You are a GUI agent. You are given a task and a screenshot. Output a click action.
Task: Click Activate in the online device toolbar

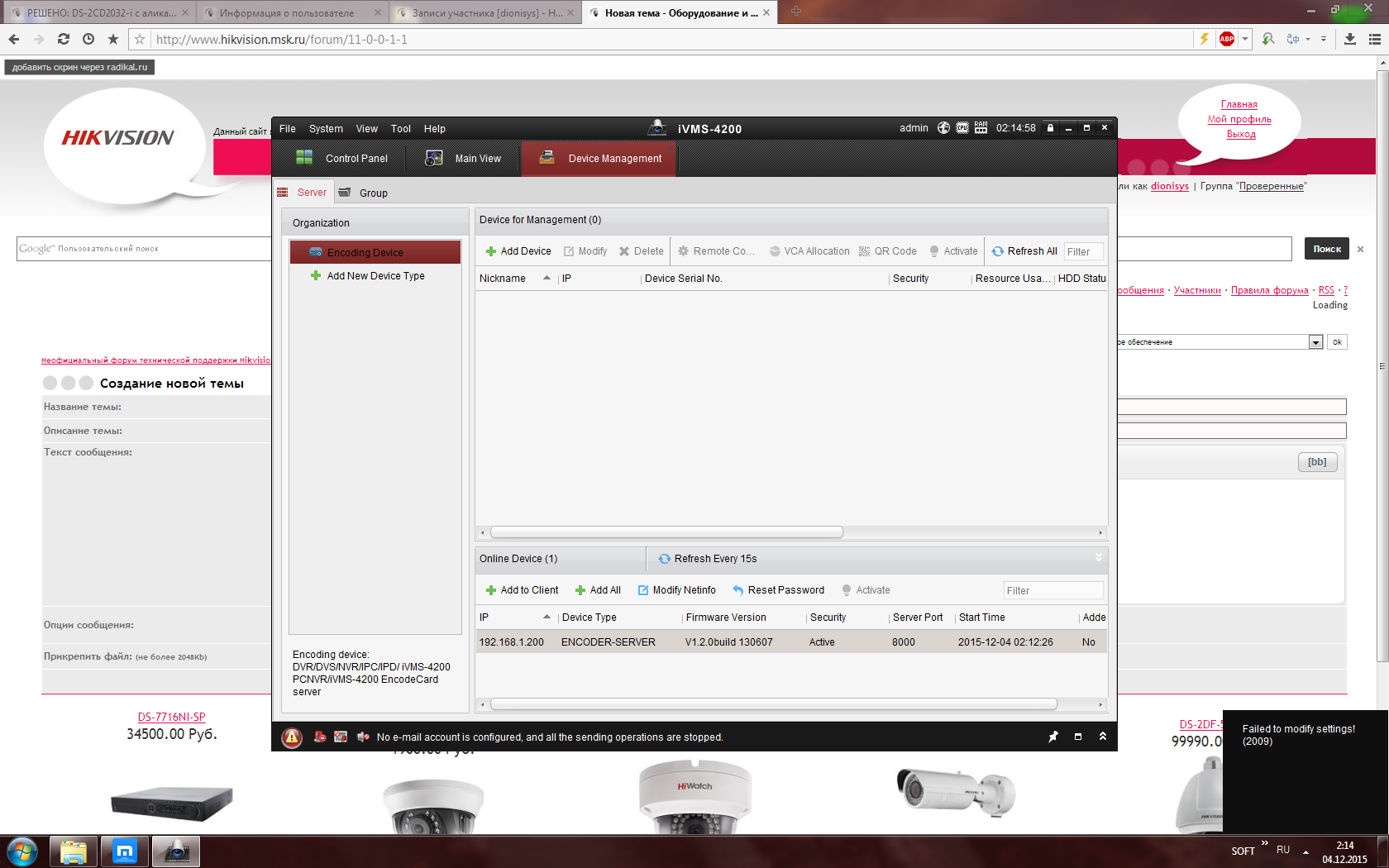866,590
